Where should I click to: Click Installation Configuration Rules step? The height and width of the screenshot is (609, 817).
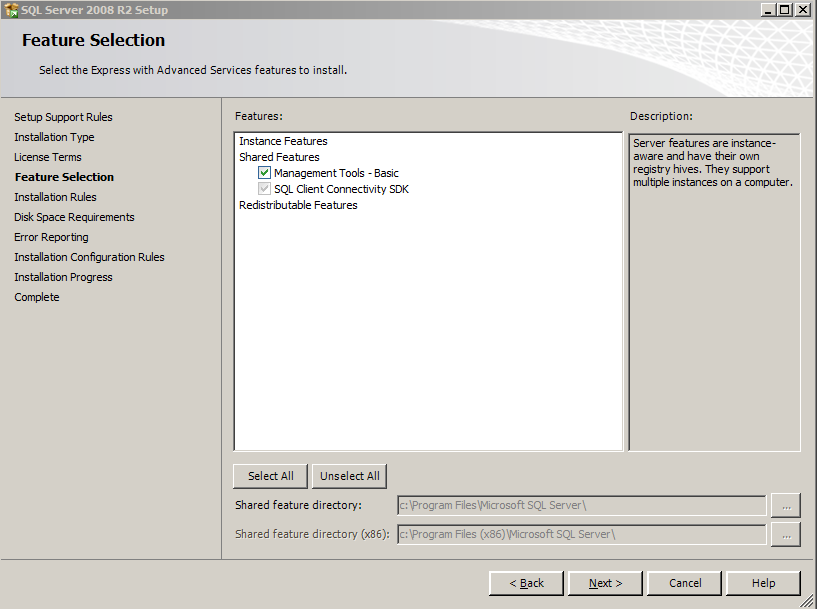[x=89, y=257]
